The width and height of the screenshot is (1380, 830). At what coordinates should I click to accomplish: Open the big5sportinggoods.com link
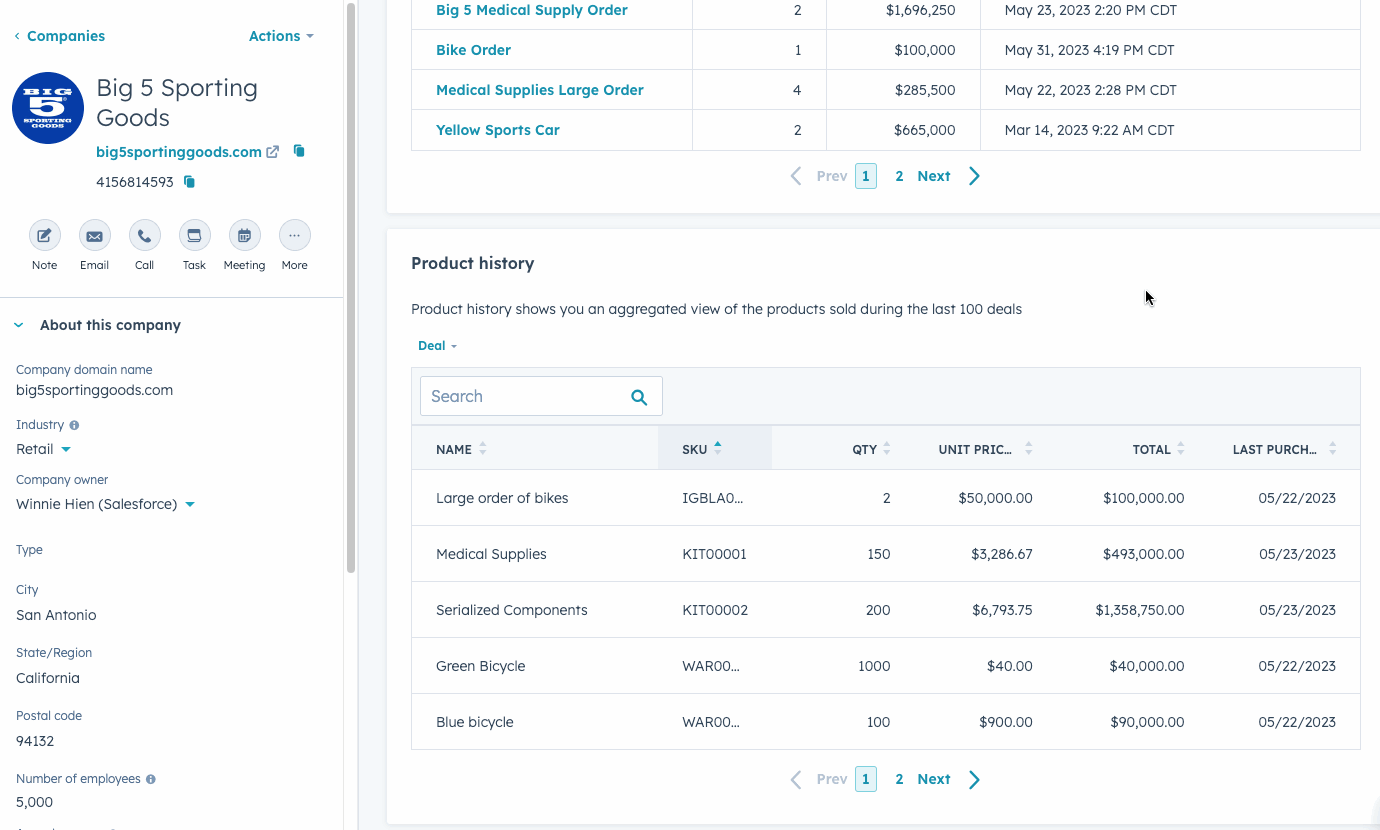[179, 152]
